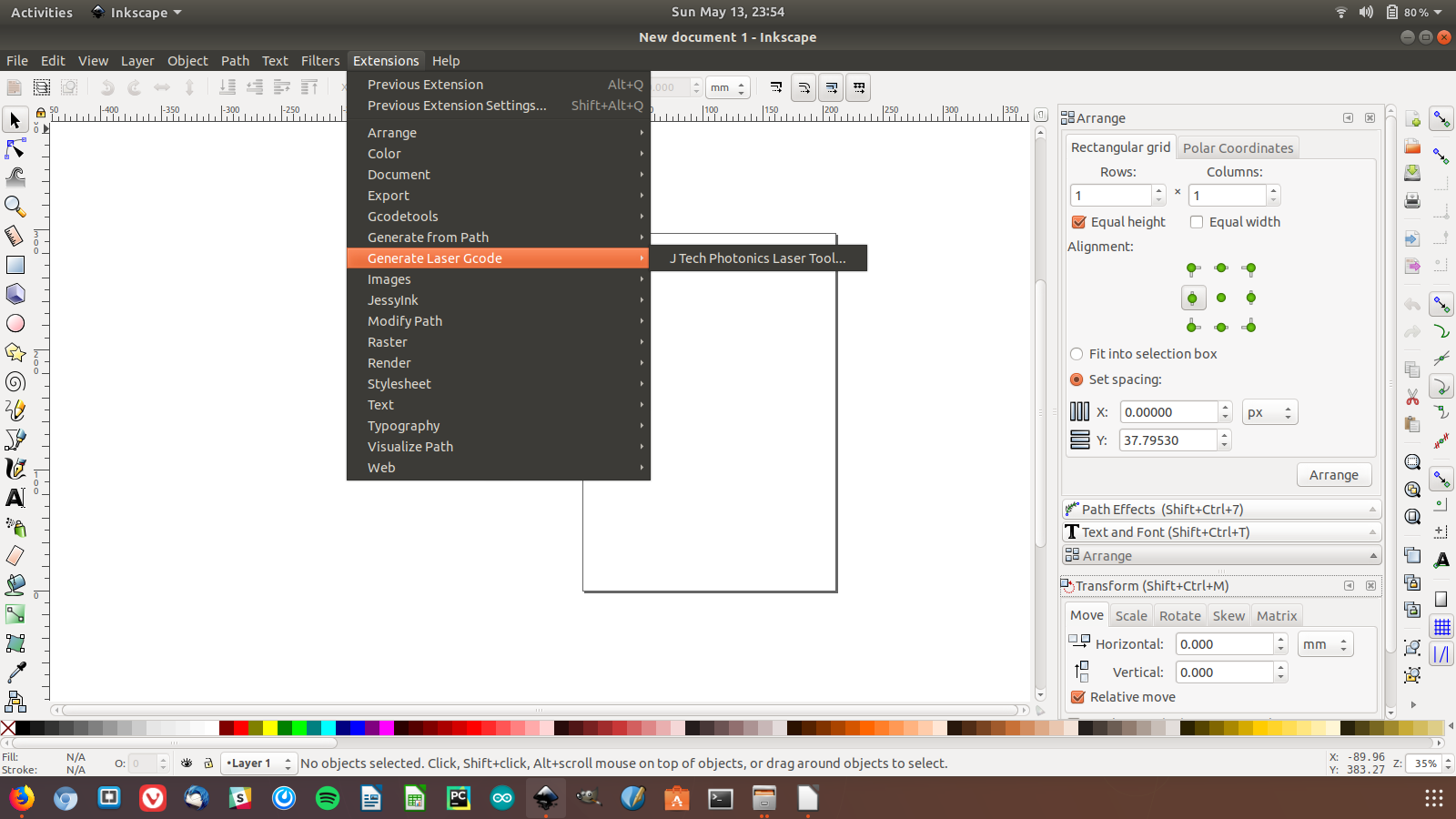1456x819 pixels.
Task: Select the Spiral tool
Action: (15, 381)
